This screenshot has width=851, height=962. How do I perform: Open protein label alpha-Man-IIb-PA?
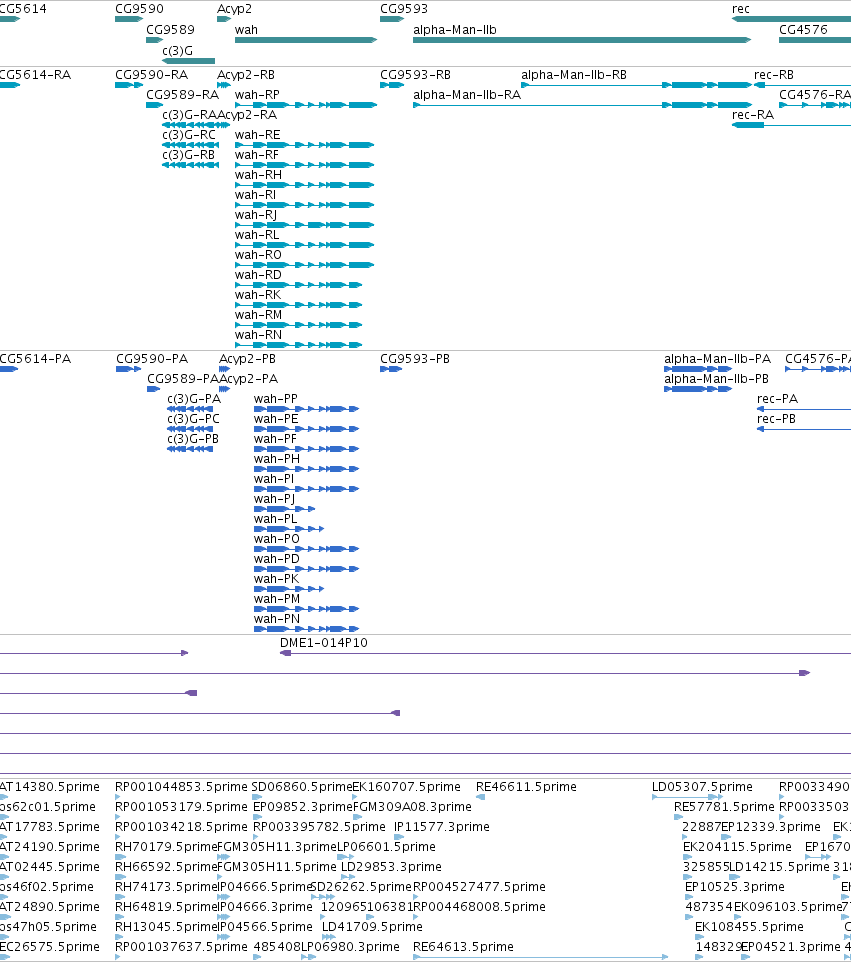pos(717,359)
